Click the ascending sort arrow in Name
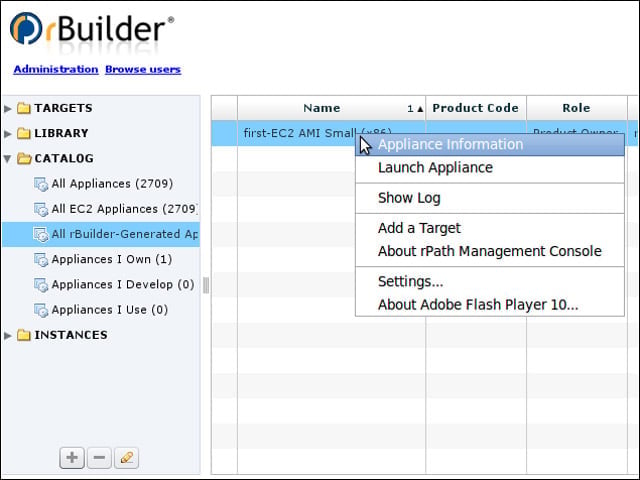The height and width of the screenshot is (480, 640). (420, 109)
